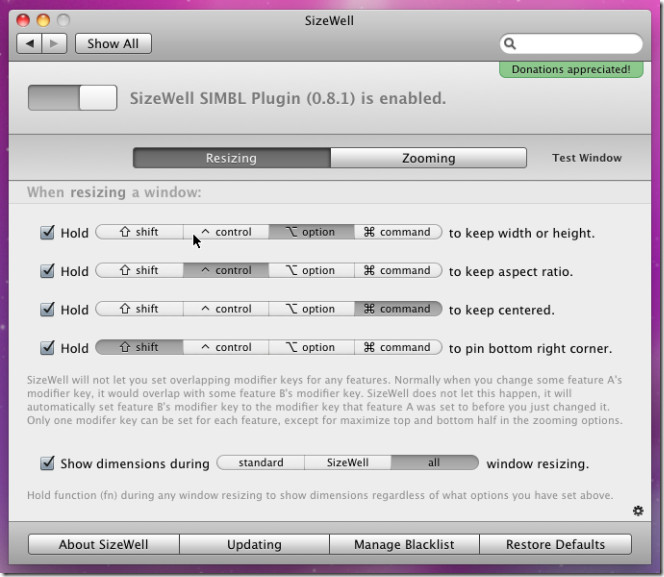Select command for keep centered

(398, 309)
